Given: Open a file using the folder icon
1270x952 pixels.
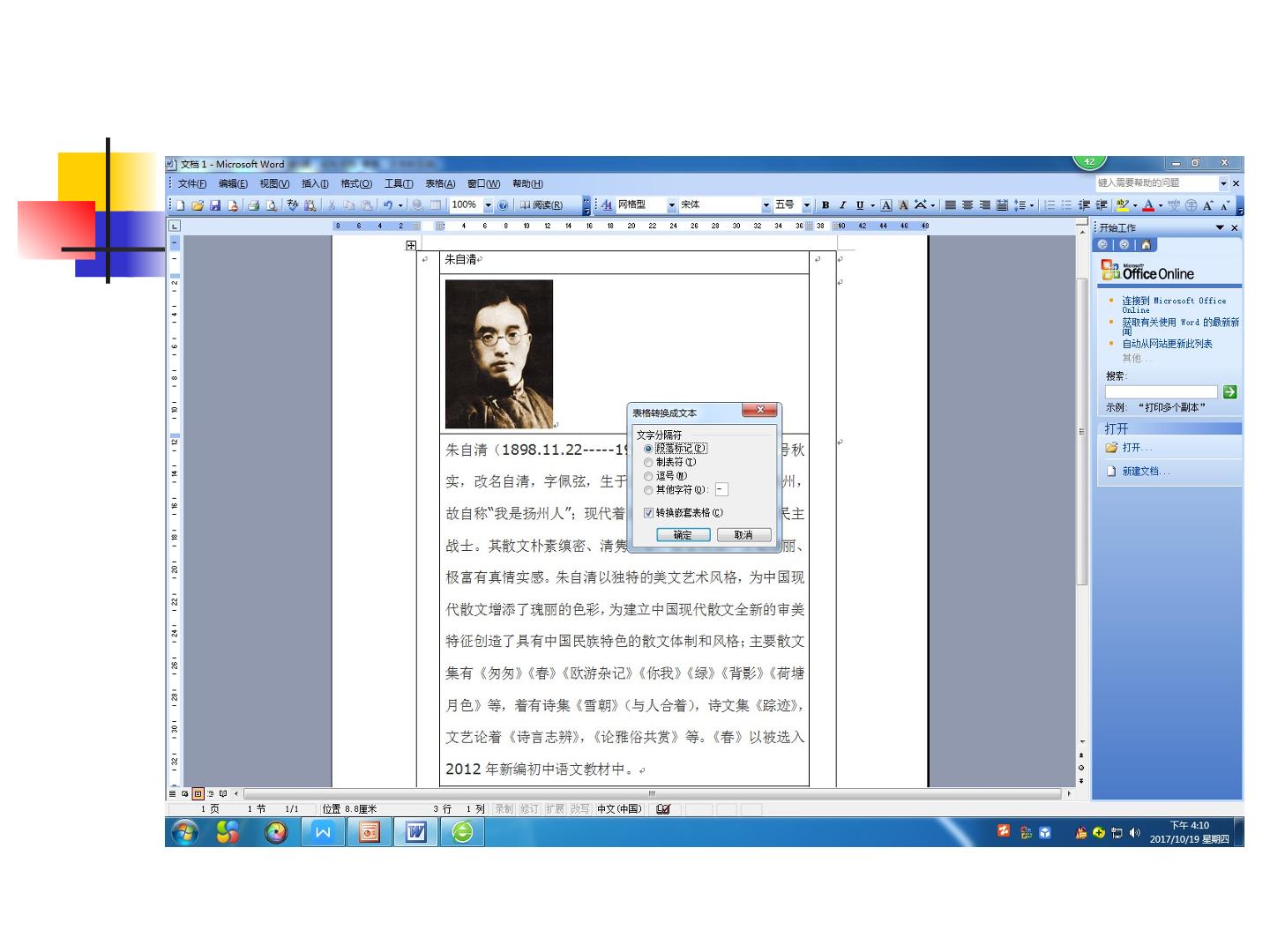Looking at the screenshot, I should pyautogui.click(x=198, y=205).
